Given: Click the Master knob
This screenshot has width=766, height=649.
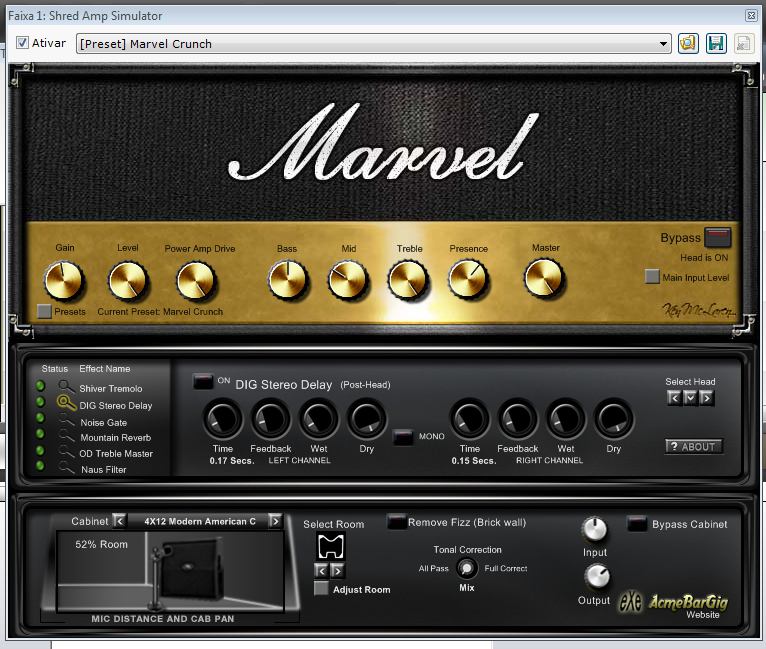Looking at the screenshot, I should 544,278.
